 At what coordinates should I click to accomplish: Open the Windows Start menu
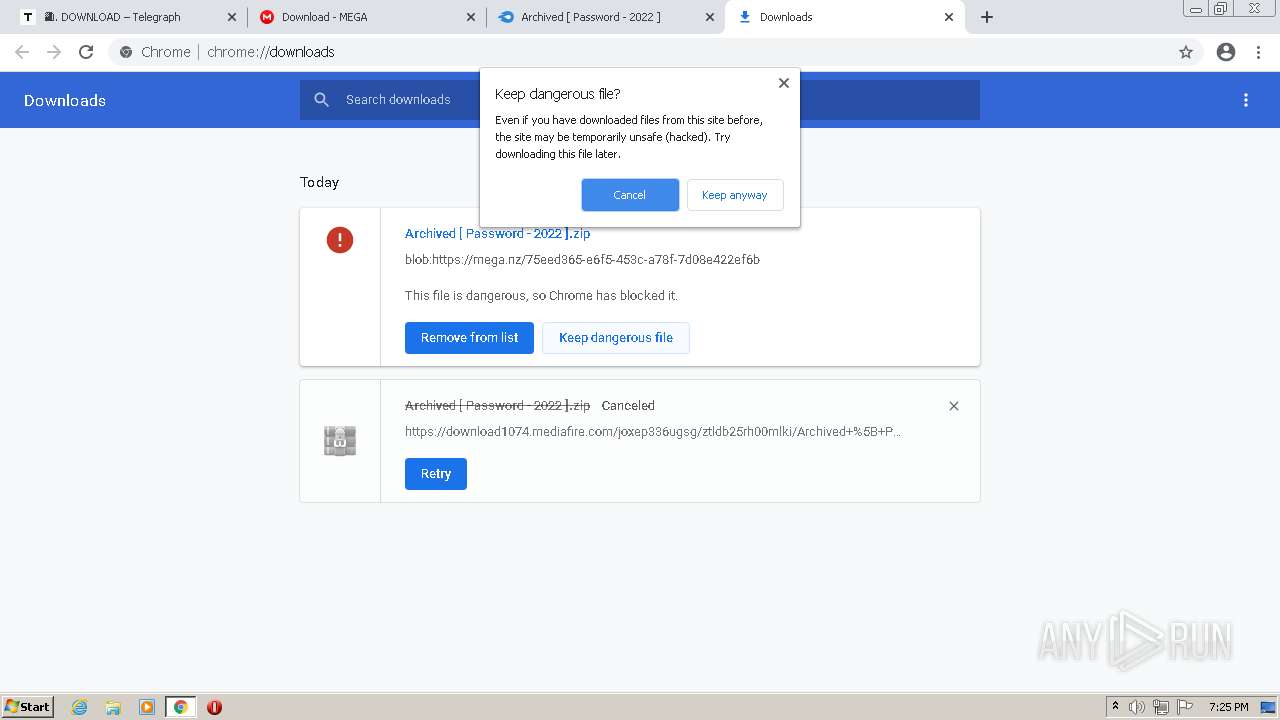pos(28,707)
